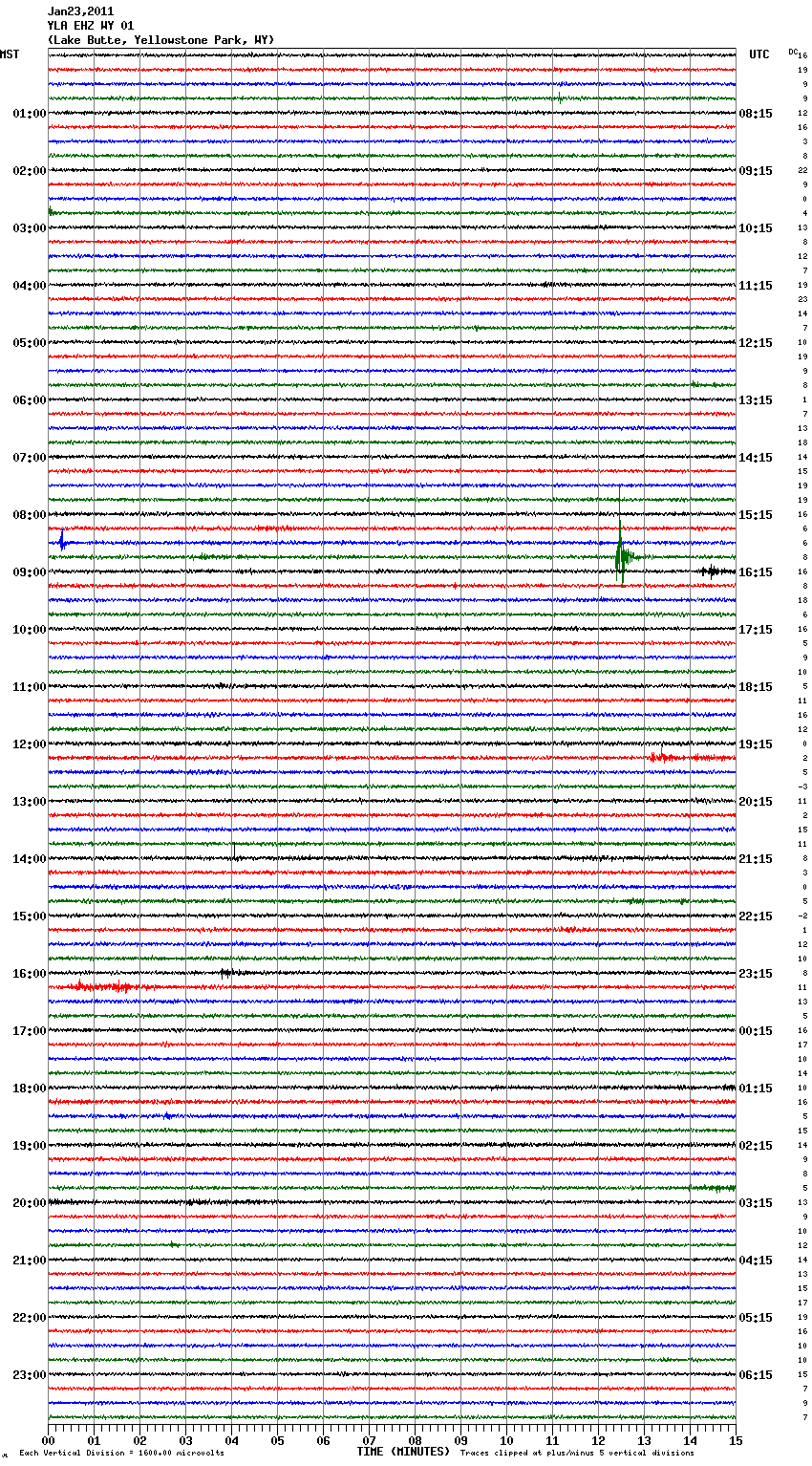Click the Jan23,2011 date header
This screenshot has width=812, height=1466.
(x=80, y=11)
